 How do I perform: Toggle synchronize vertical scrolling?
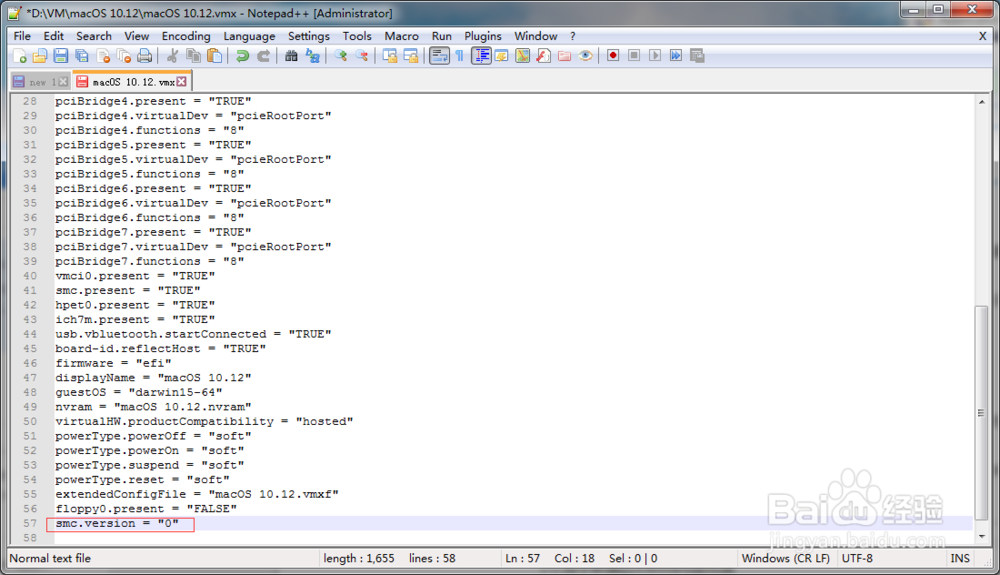click(x=390, y=56)
